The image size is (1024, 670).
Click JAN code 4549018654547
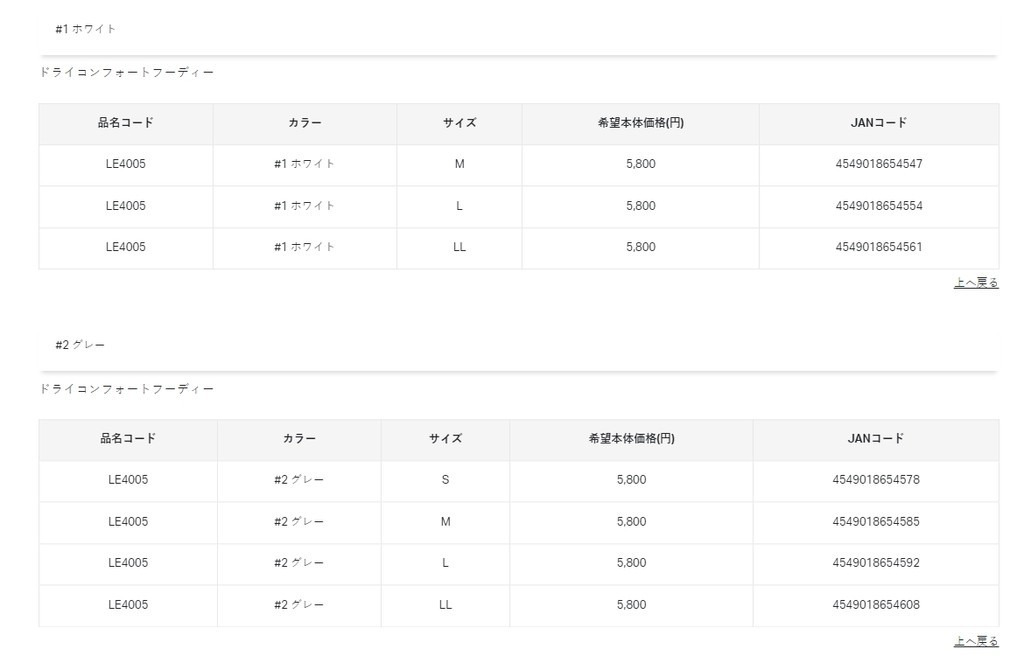point(878,164)
